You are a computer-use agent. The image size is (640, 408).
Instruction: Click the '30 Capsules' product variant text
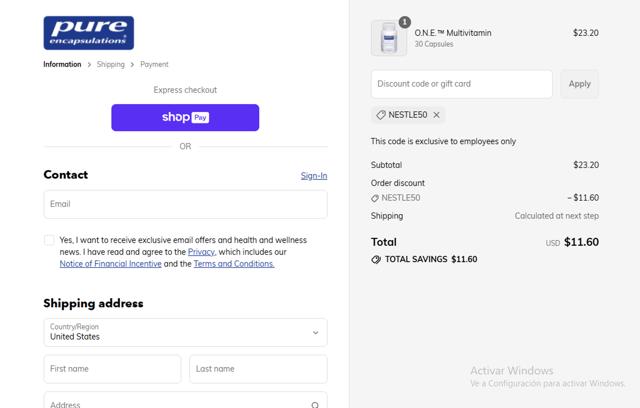[x=433, y=44]
